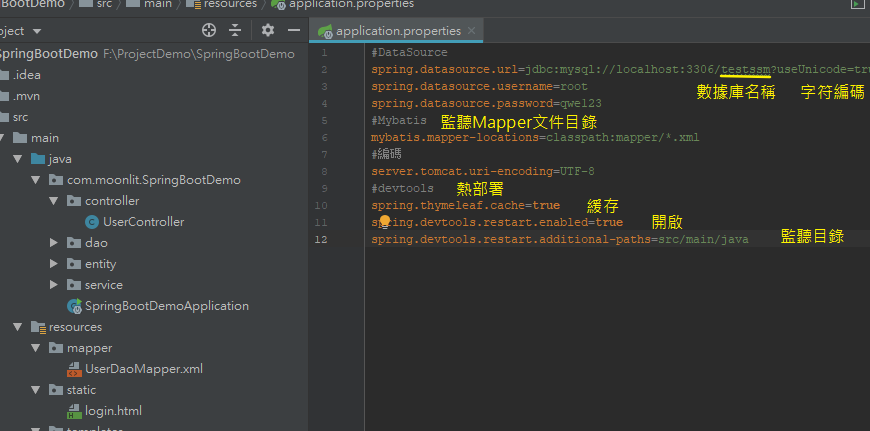The width and height of the screenshot is (870, 431).
Task: Select login.html file
Action: (x=113, y=411)
